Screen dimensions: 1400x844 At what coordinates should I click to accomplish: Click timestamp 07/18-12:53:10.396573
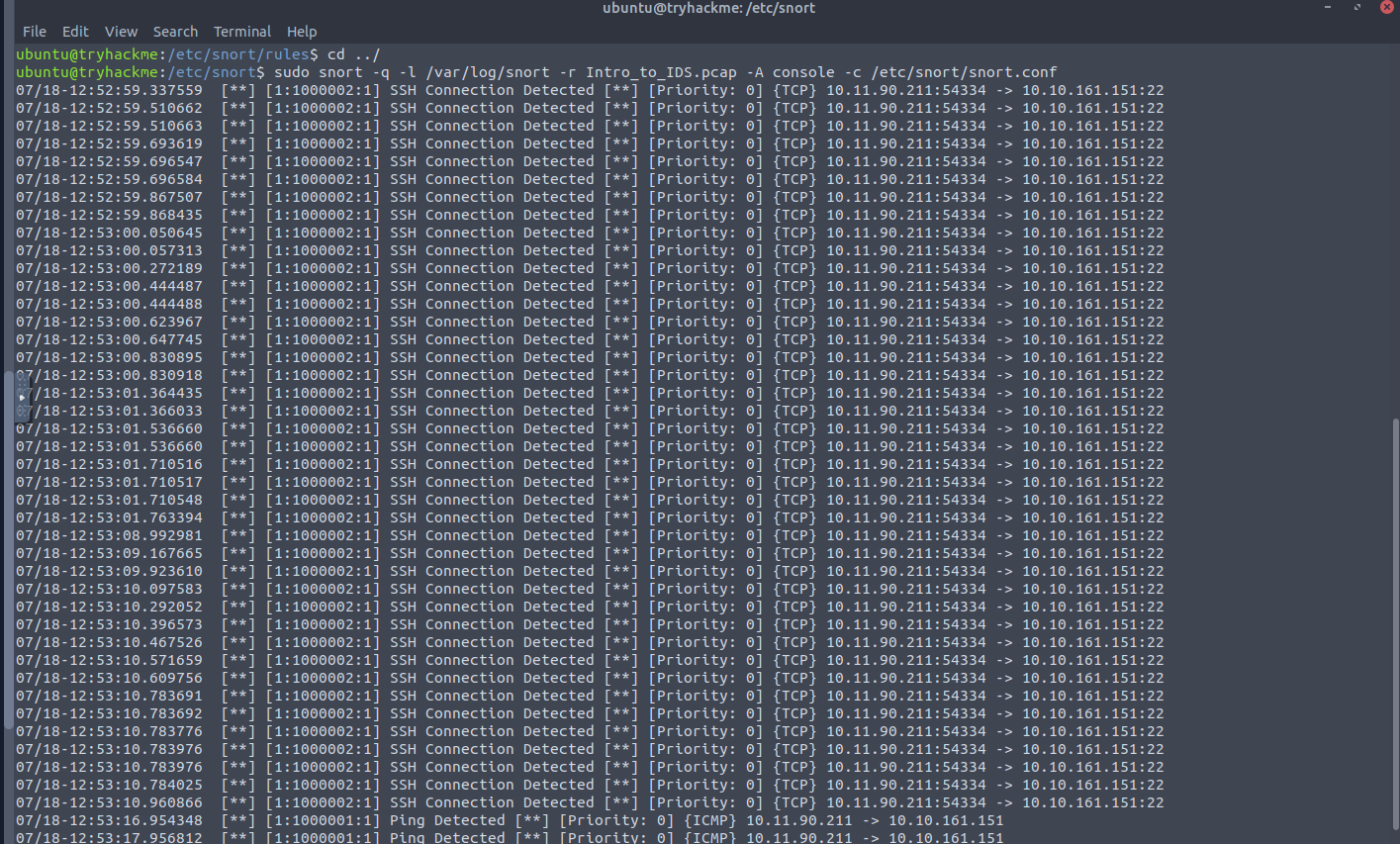(109, 624)
